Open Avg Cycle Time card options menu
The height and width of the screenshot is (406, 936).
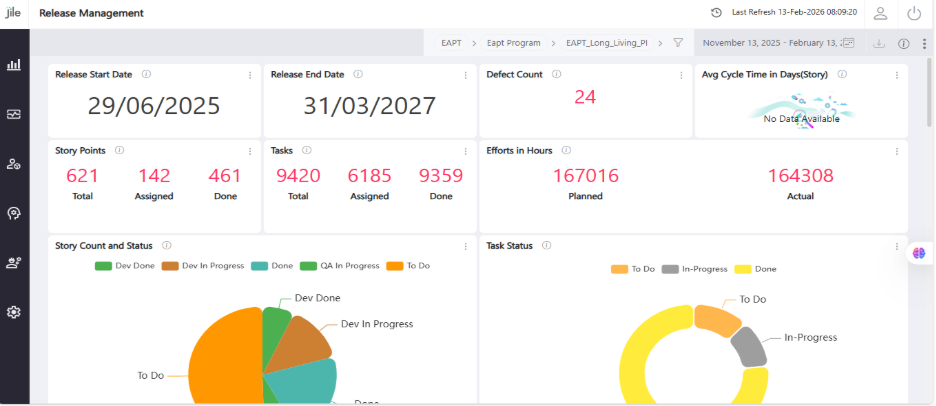coord(897,75)
